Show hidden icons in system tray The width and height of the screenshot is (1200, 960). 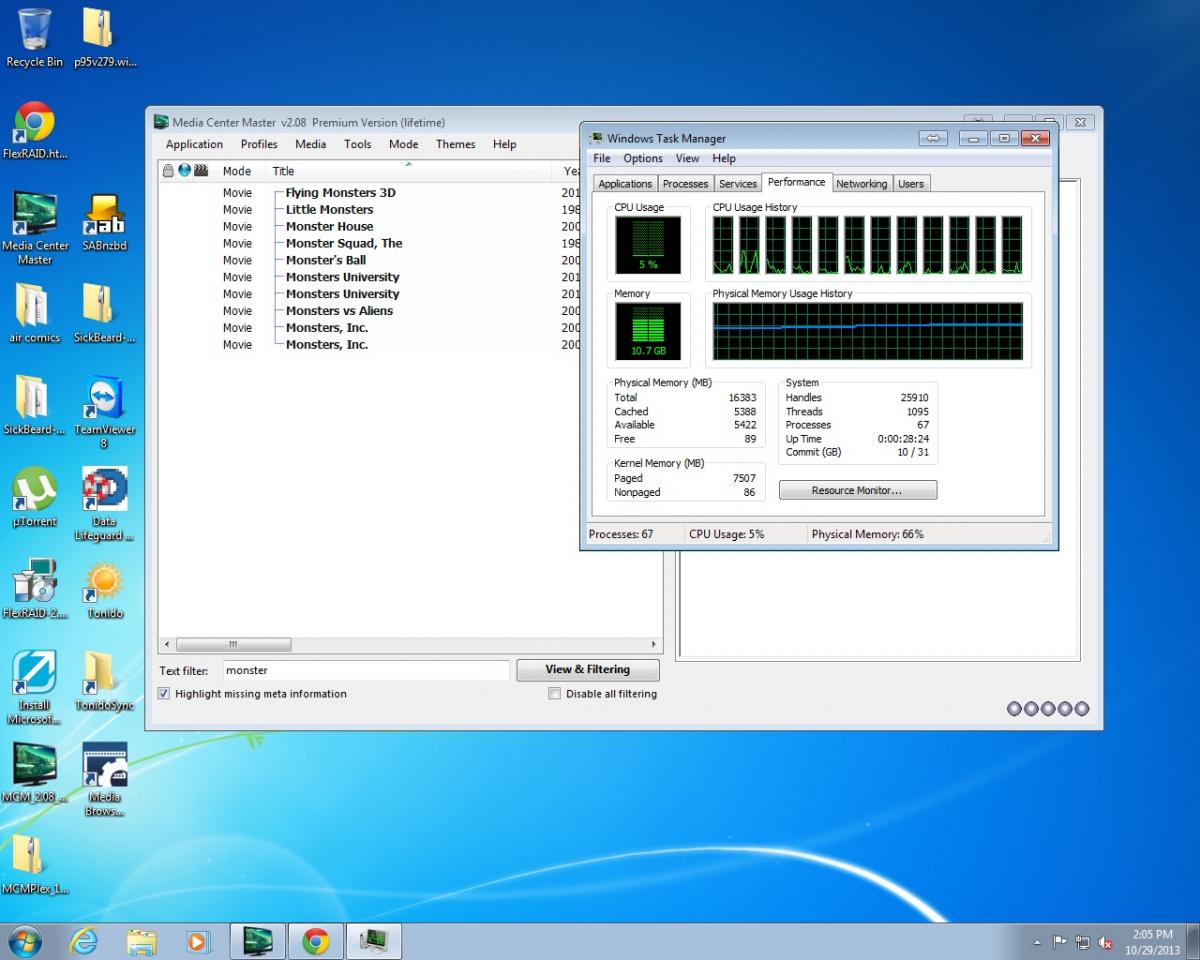(1036, 942)
